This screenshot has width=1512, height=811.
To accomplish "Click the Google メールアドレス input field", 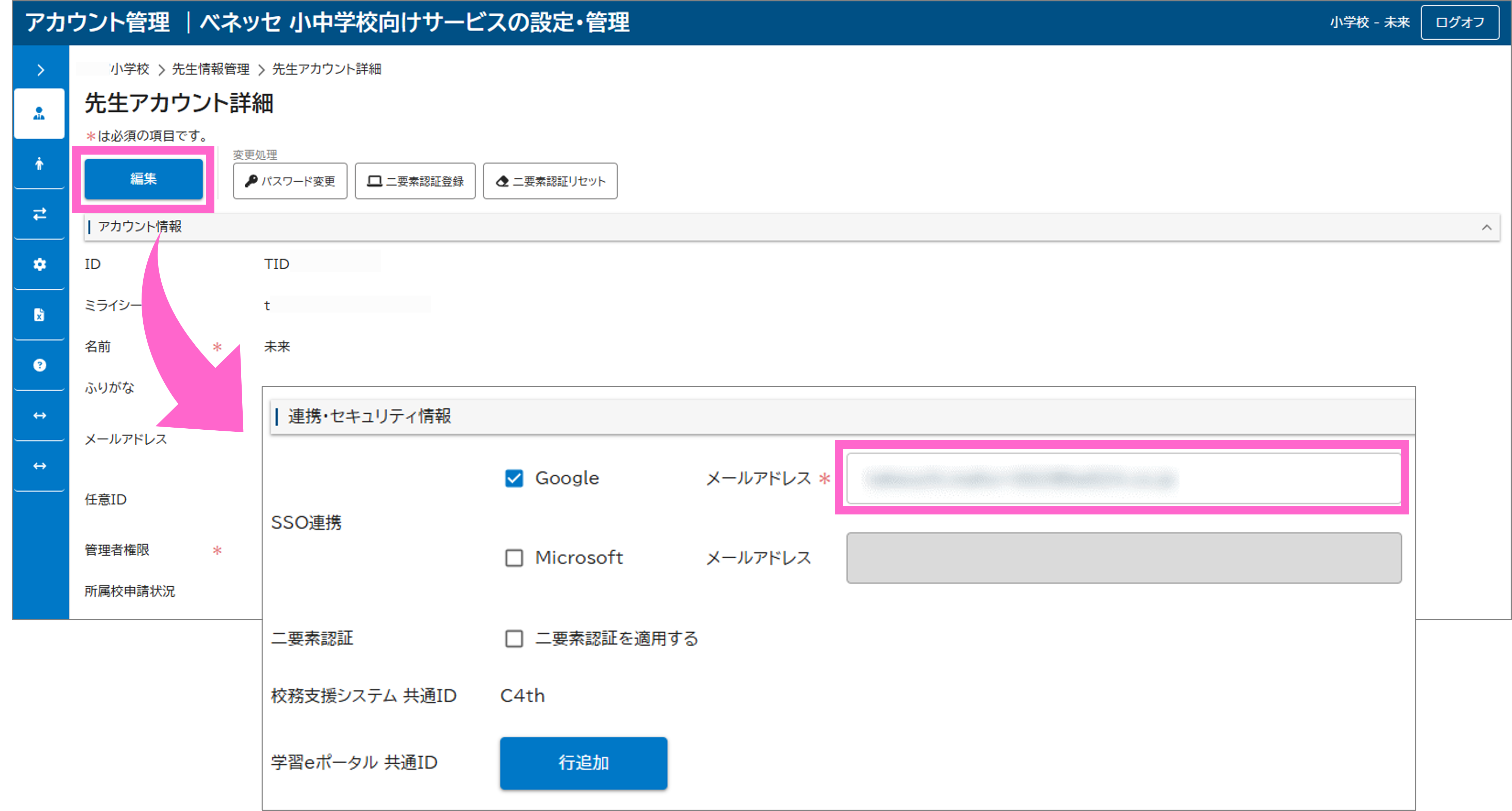I will (1123, 479).
